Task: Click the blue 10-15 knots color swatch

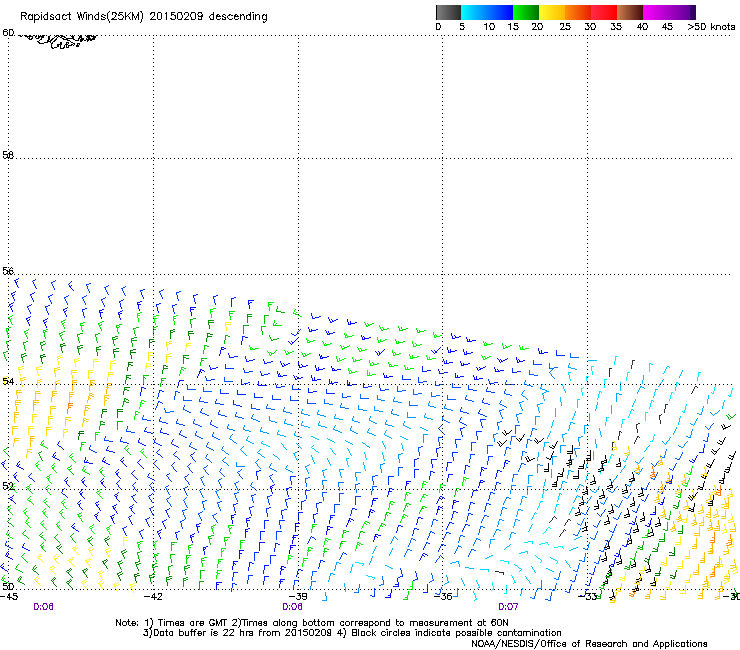Action: tap(500, 12)
